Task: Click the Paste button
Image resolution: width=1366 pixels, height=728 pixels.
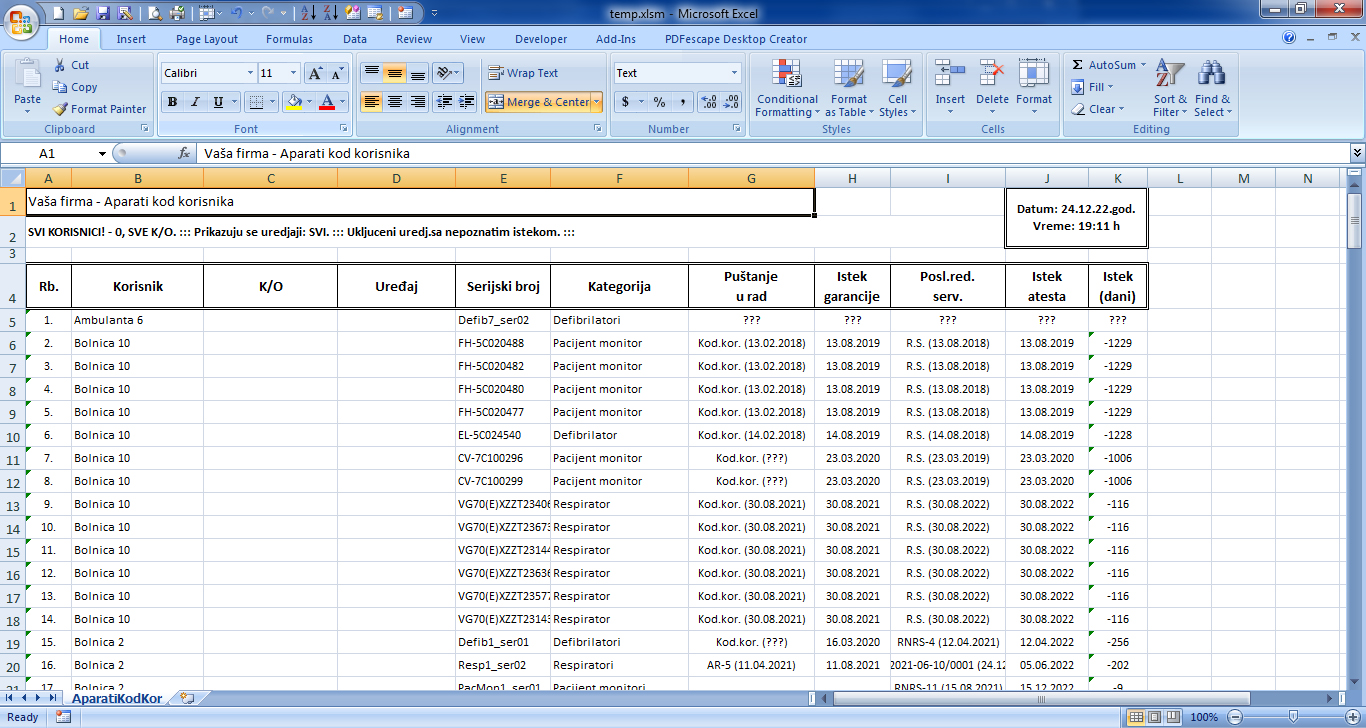Action: tap(28, 88)
